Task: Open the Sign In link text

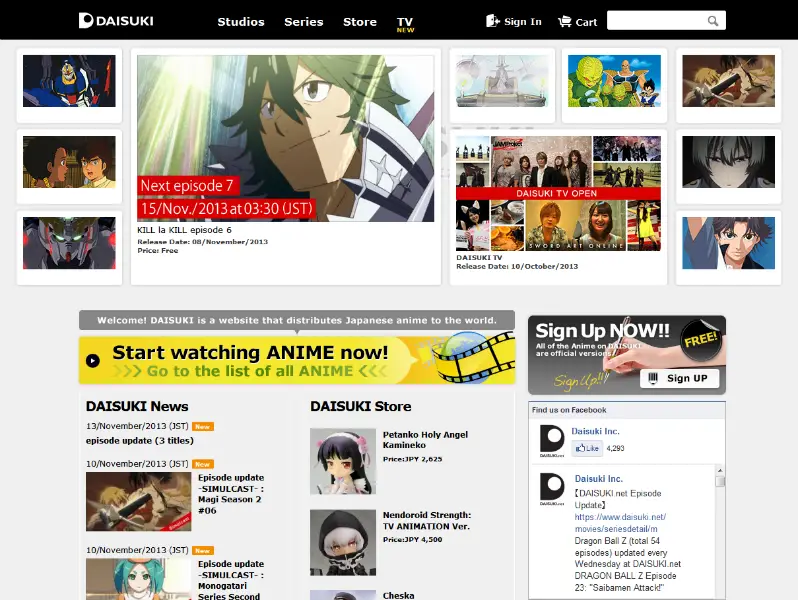Action: 523,22
